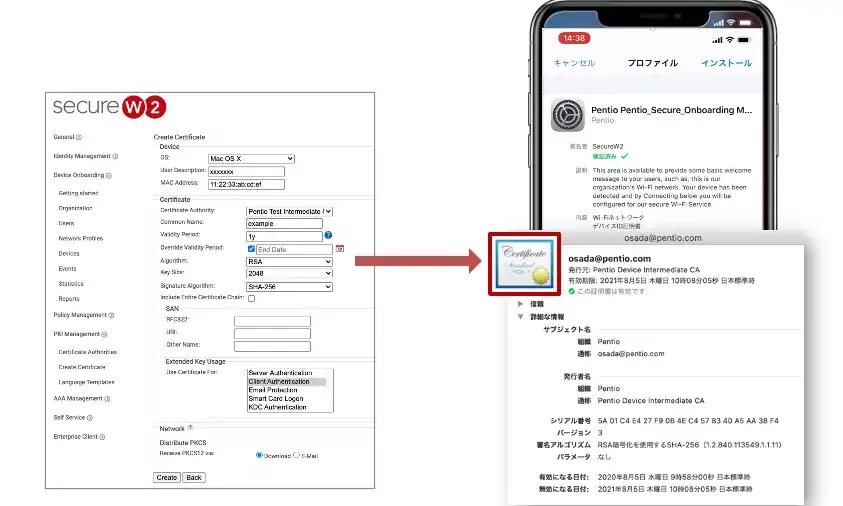Click the Network section info icon
Image resolution: width=843 pixels, height=506 pixels.
click(x=190, y=427)
